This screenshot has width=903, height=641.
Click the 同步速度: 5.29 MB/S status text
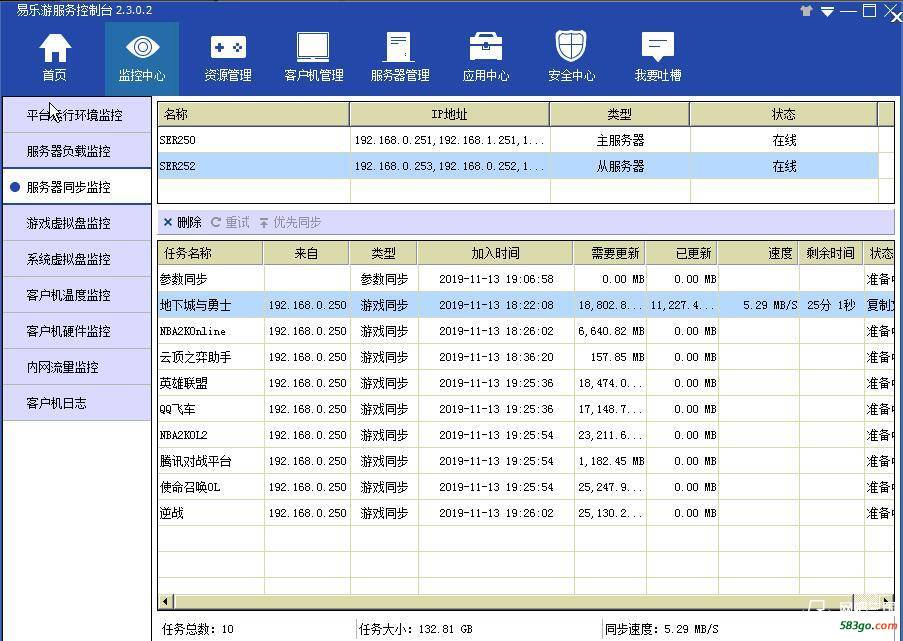click(662, 629)
